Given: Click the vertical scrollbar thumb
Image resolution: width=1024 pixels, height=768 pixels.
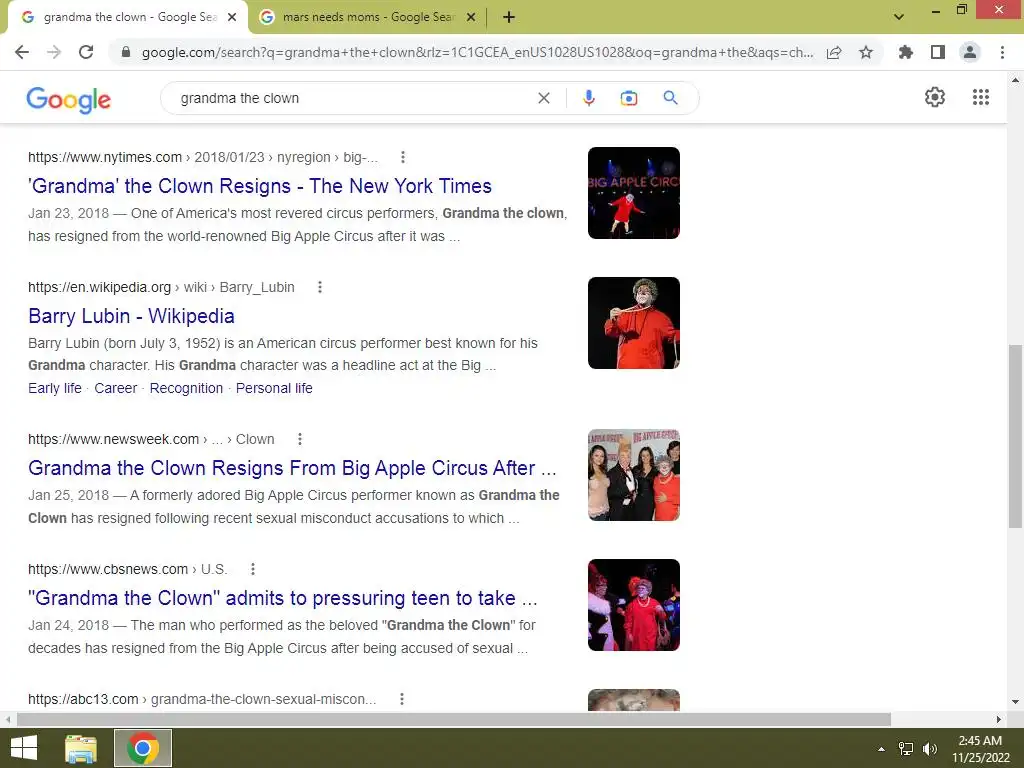Looking at the screenshot, I should click(x=1015, y=436).
